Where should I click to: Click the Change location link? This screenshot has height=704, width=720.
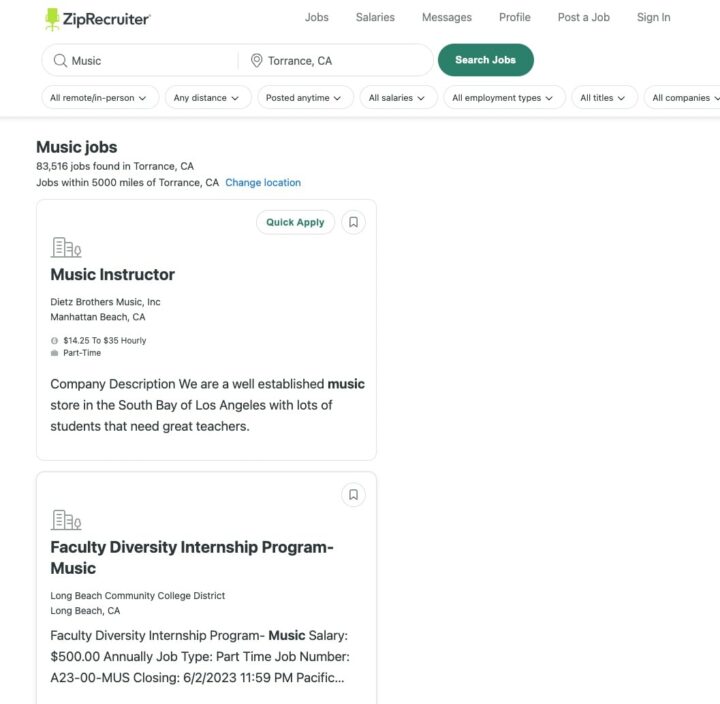[263, 183]
